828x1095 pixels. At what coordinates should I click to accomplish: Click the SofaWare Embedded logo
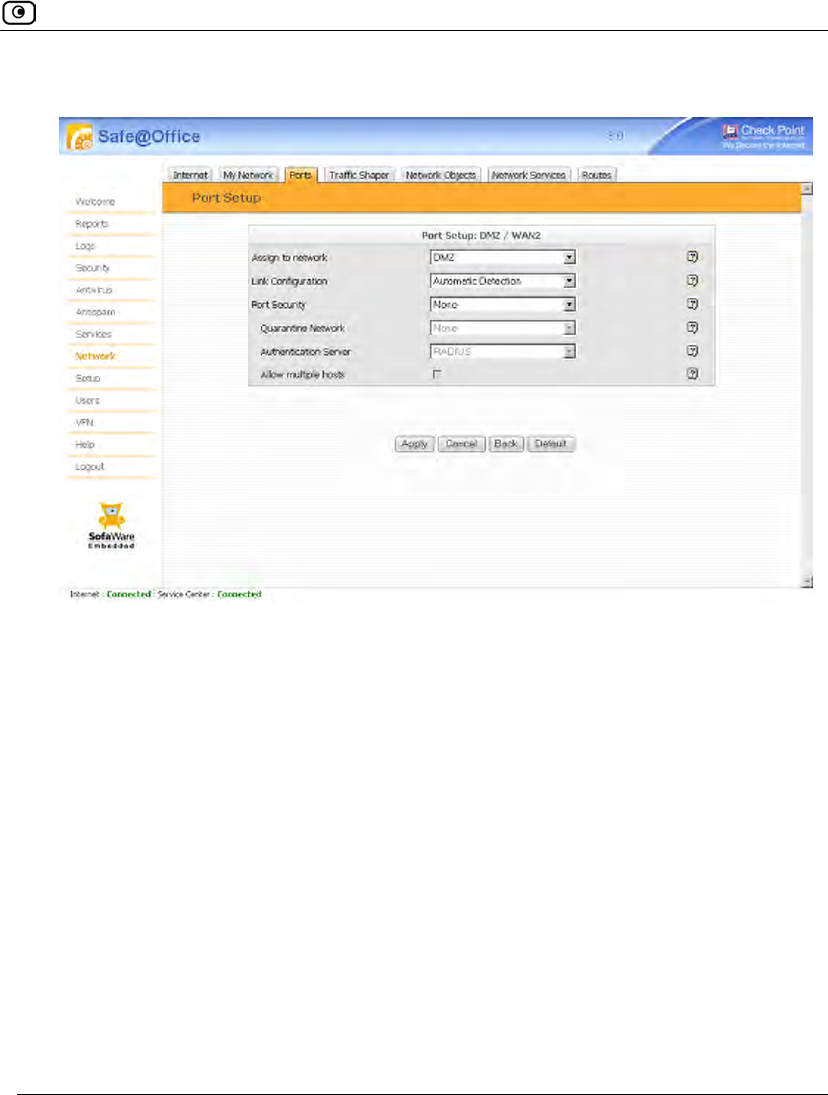point(111,526)
